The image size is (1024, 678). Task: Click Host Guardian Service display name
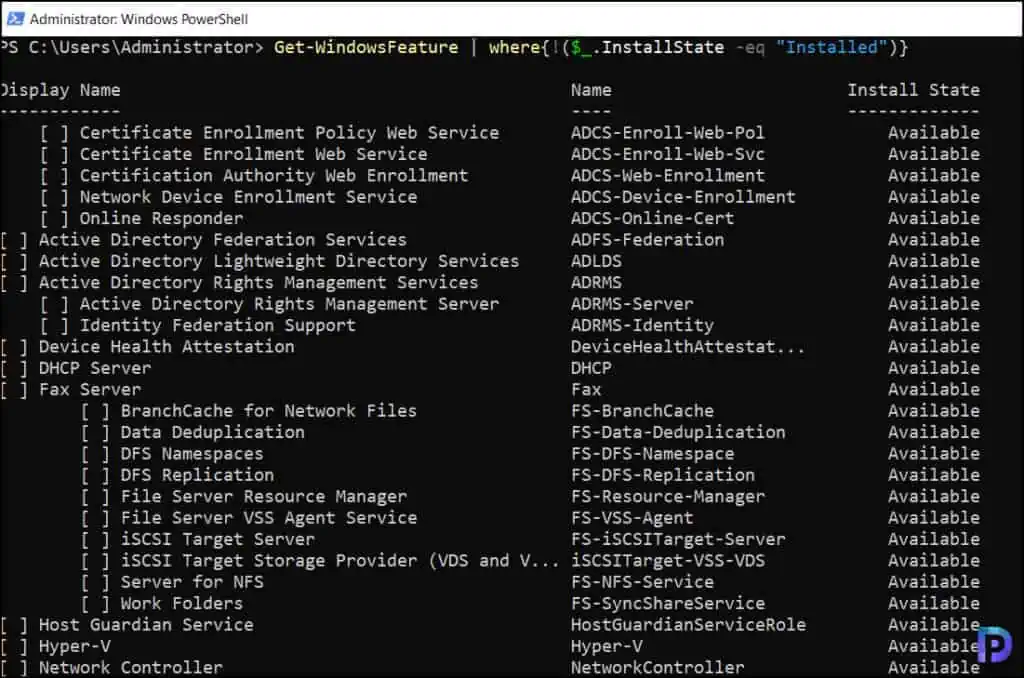coord(146,625)
